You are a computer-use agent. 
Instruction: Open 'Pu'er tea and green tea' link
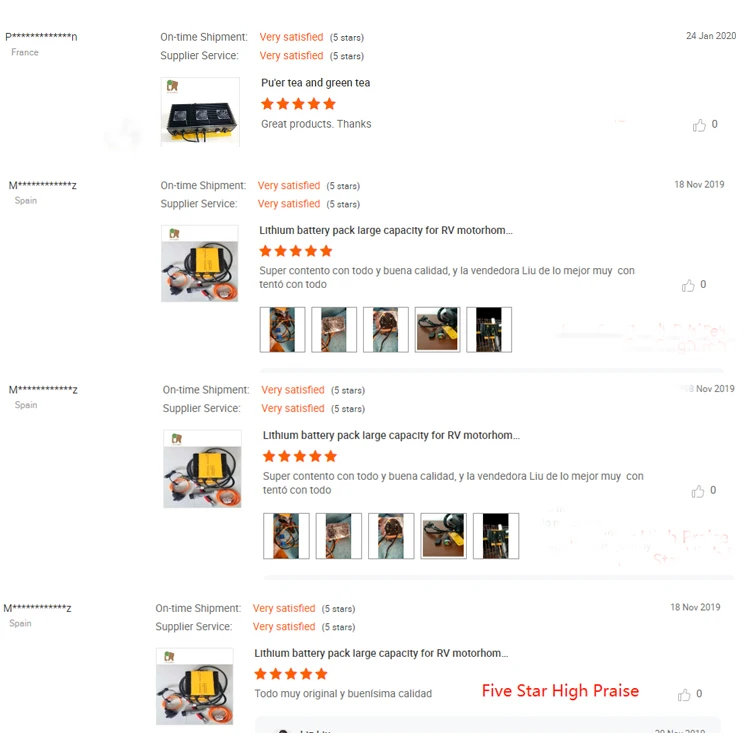[x=315, y=83]
